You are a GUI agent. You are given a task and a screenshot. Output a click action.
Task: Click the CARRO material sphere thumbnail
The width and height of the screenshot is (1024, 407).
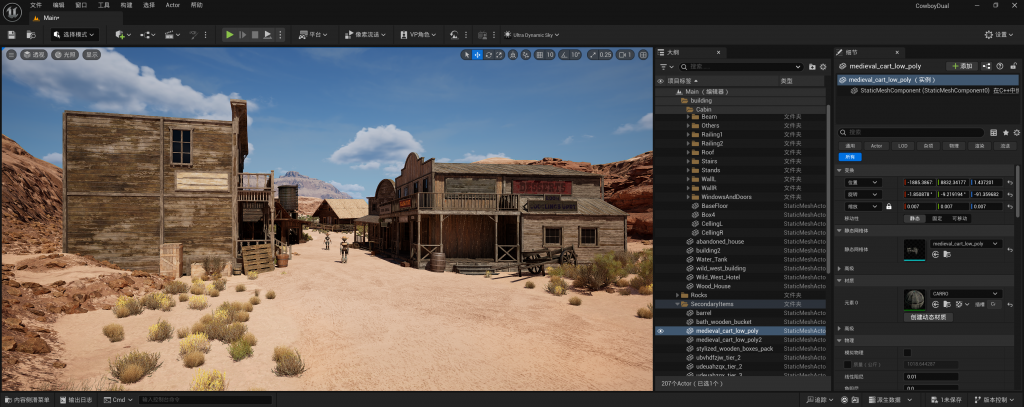pos(914,299)
